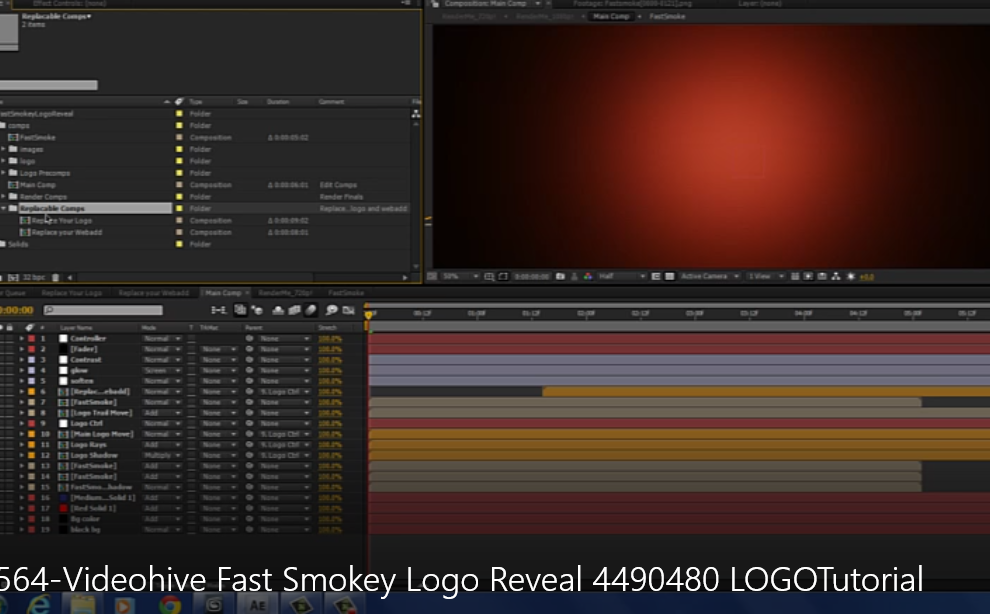The image size is (990, 614).
Task: Toggle preserve transparency for soften layer
Action: [191, 381]
